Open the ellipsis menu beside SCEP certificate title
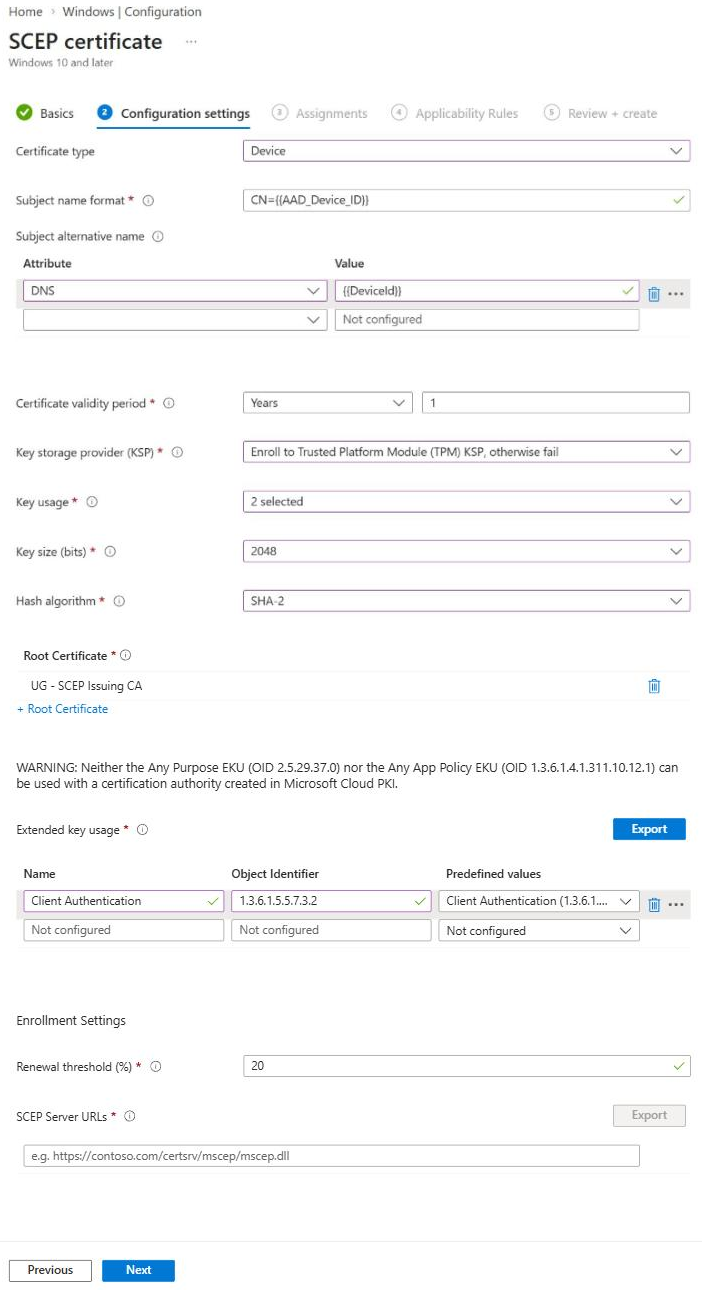Viewport: 702px width, 1290px height. (191, 42)
